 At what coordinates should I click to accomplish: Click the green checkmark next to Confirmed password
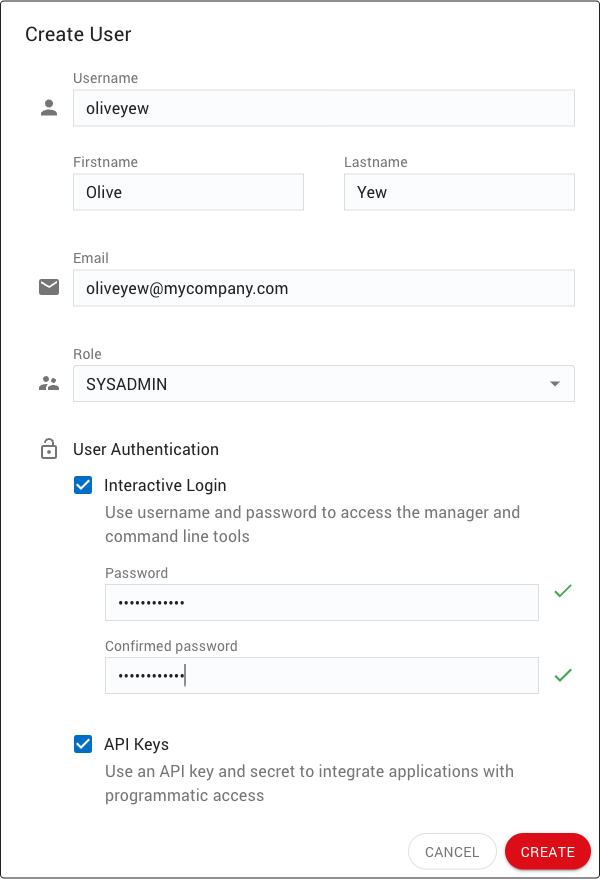coord(563,675)
